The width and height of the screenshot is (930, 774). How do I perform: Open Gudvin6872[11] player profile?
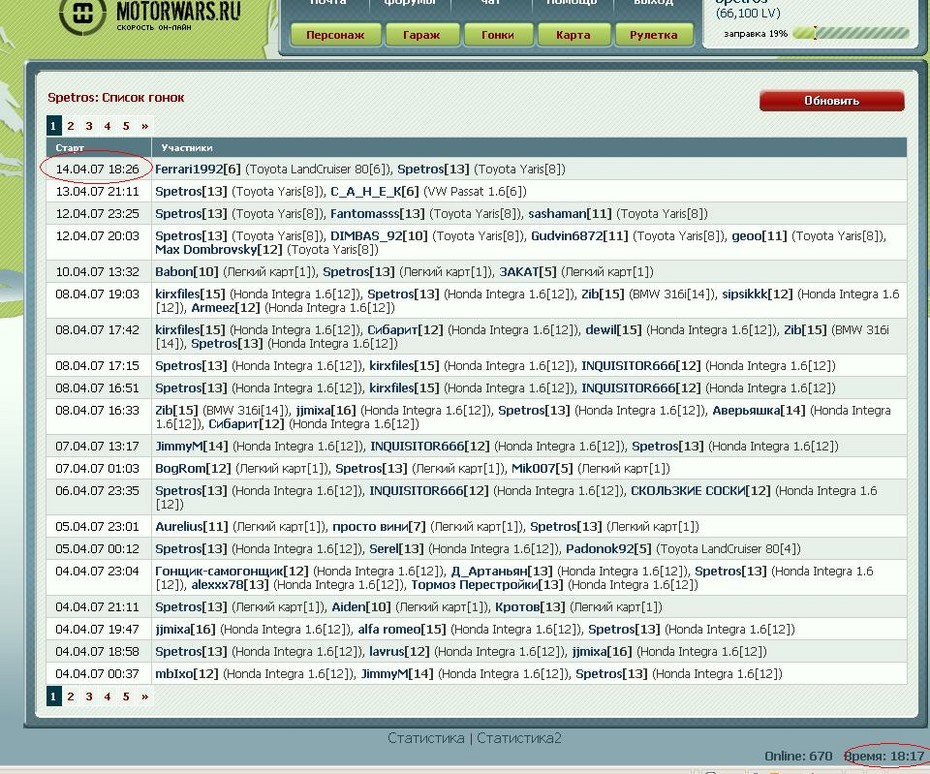click(579, 236)
